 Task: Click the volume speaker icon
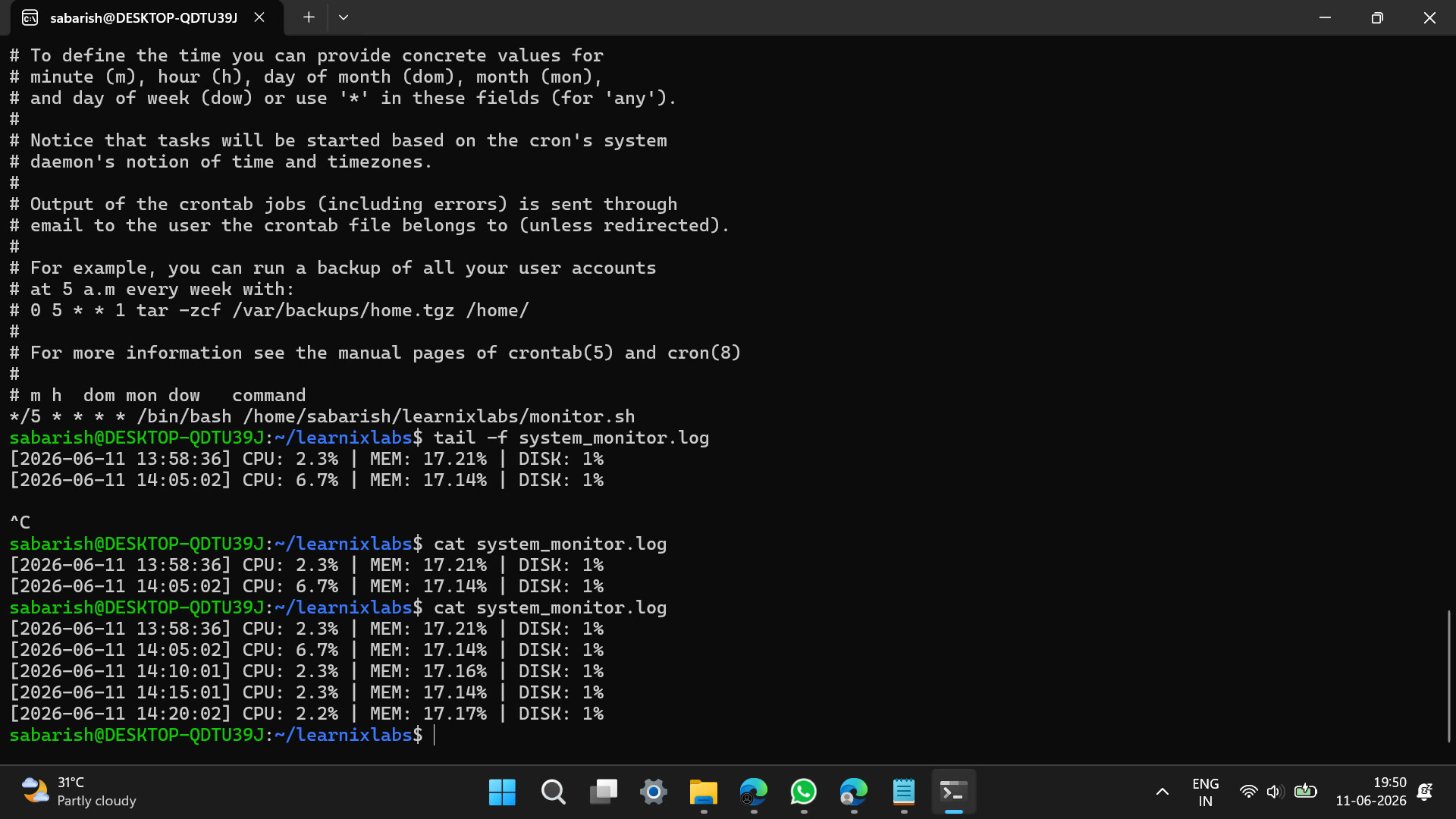pos(1276,792)
